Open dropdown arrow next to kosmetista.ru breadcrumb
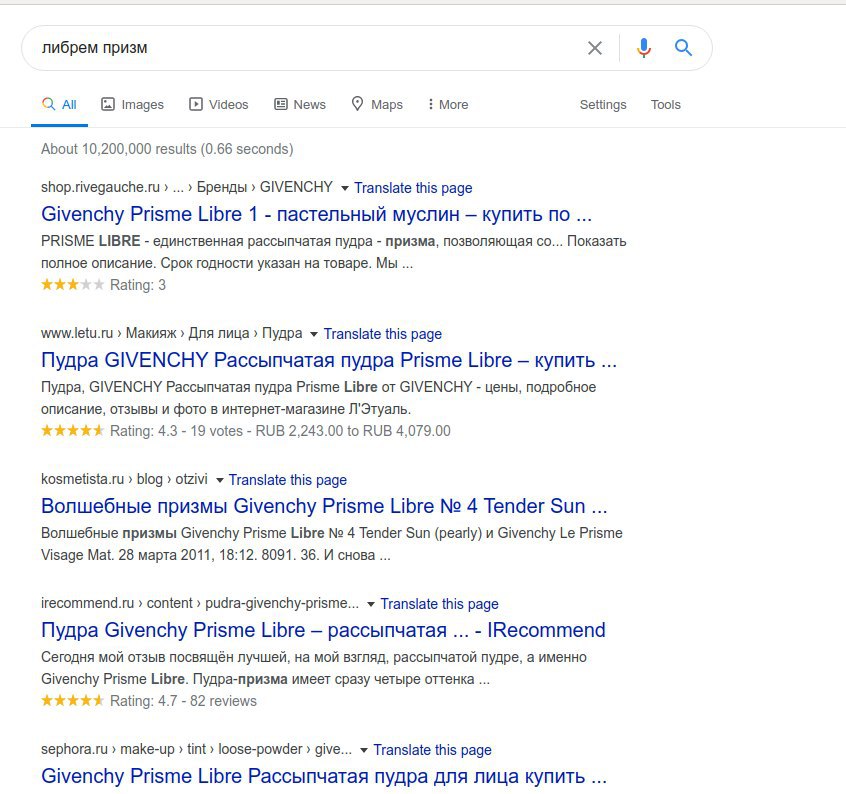The width and height of the screenshot is (846, 794). [220, 480]
